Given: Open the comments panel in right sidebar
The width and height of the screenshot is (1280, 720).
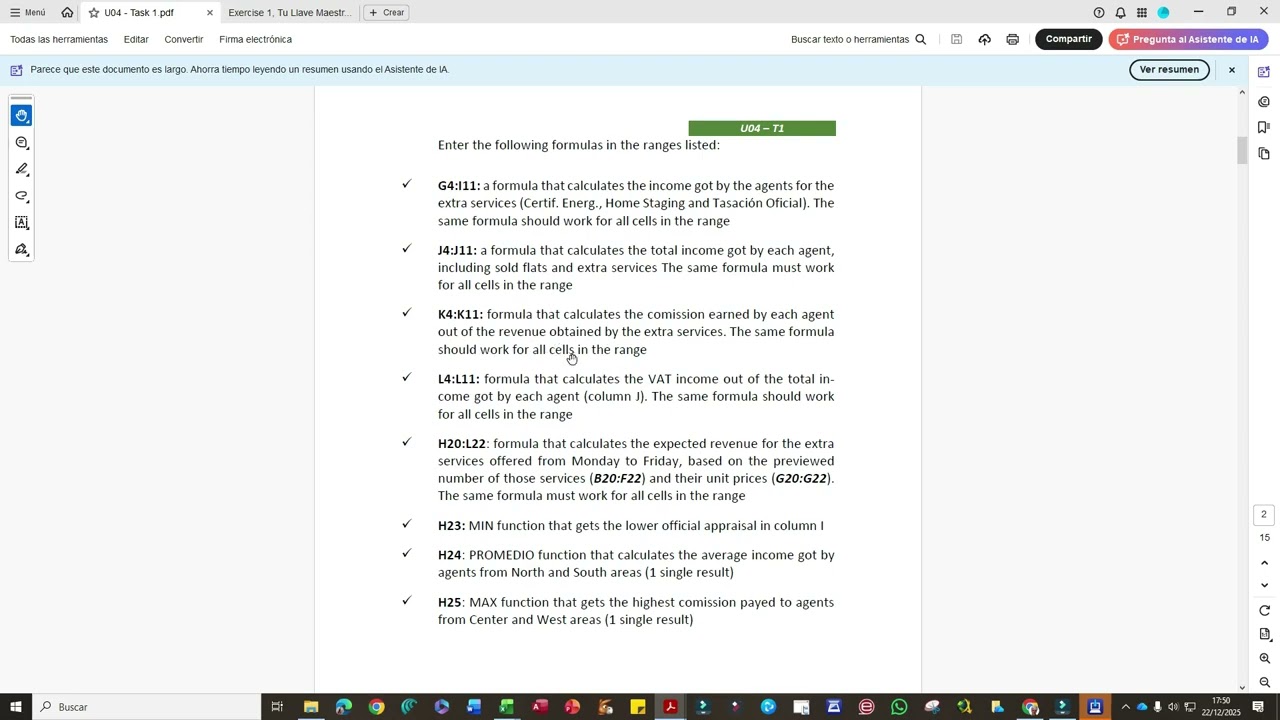Looking at the screenshot, I should pyautogui.click(x=1264, y=101).
